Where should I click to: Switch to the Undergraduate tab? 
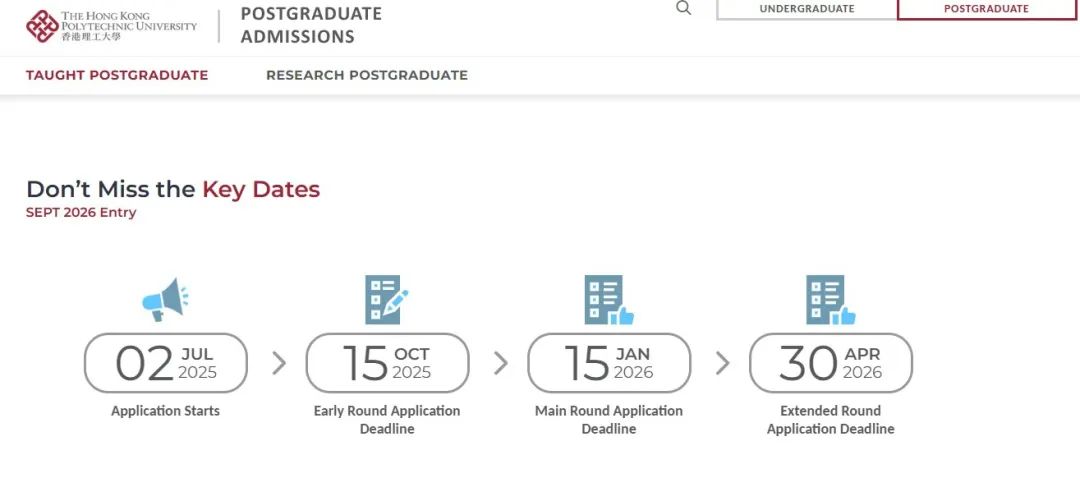click(x=807, y=9)
